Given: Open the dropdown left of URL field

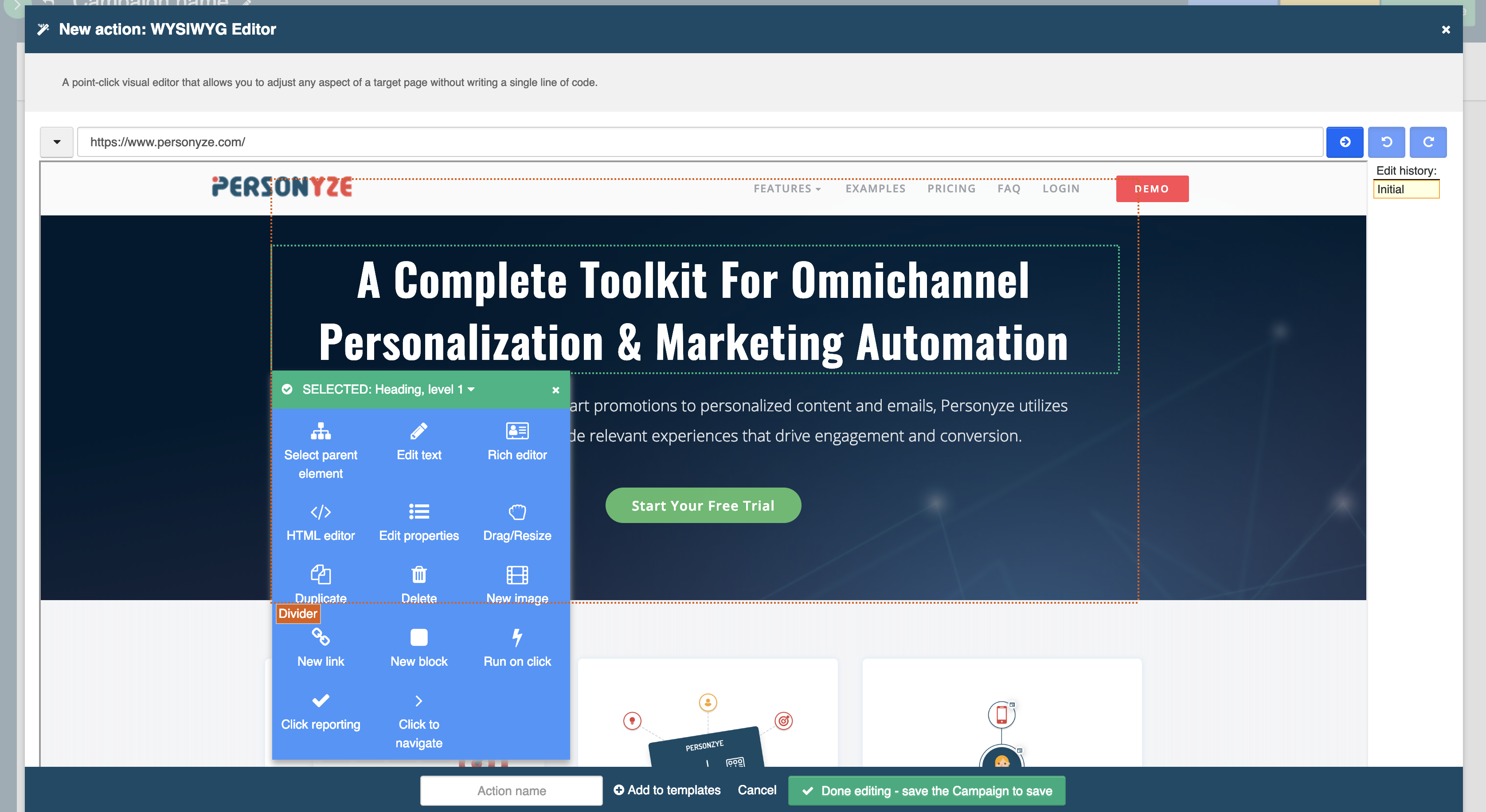Looking at the screenshot, I should 57,142.
